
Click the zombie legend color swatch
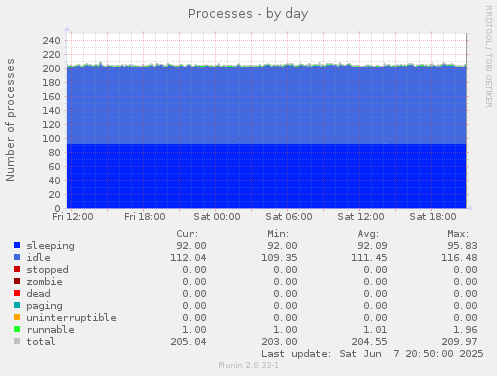[x=17, y=281]
